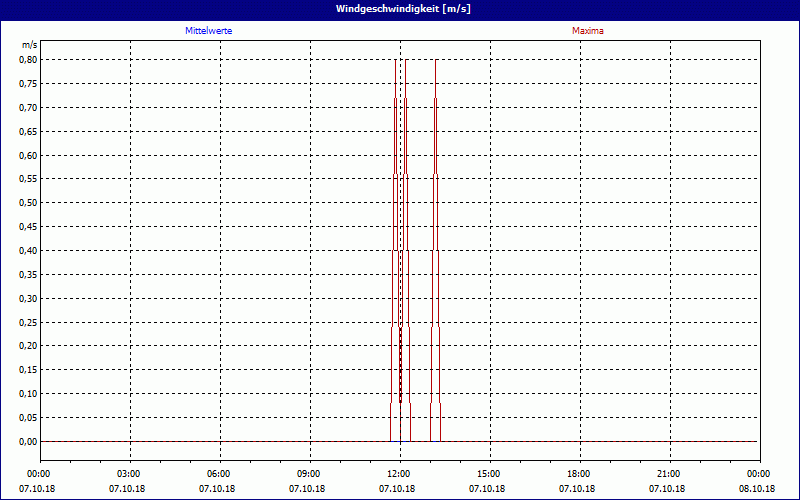Click the 0,80 value on y-axis
Viewport: 800px width, 500px height.
[29, 60]
